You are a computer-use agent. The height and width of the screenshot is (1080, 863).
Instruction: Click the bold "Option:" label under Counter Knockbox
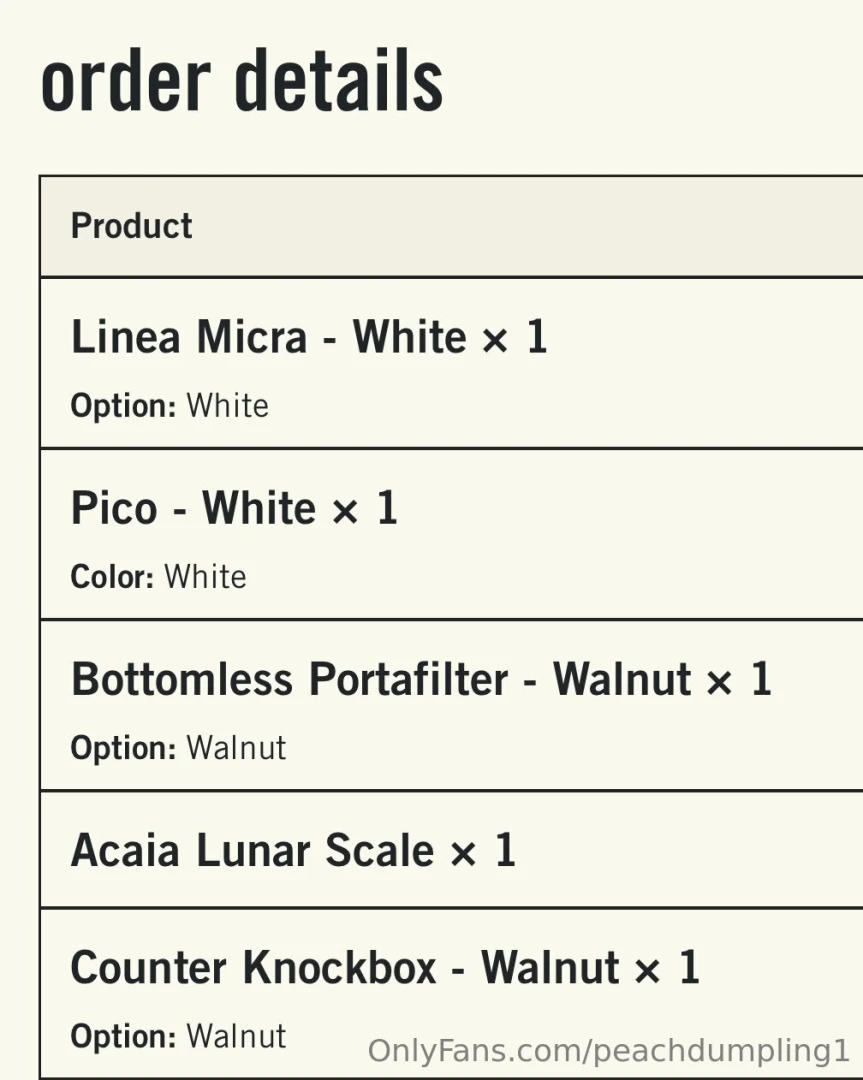coord(123,1036)
